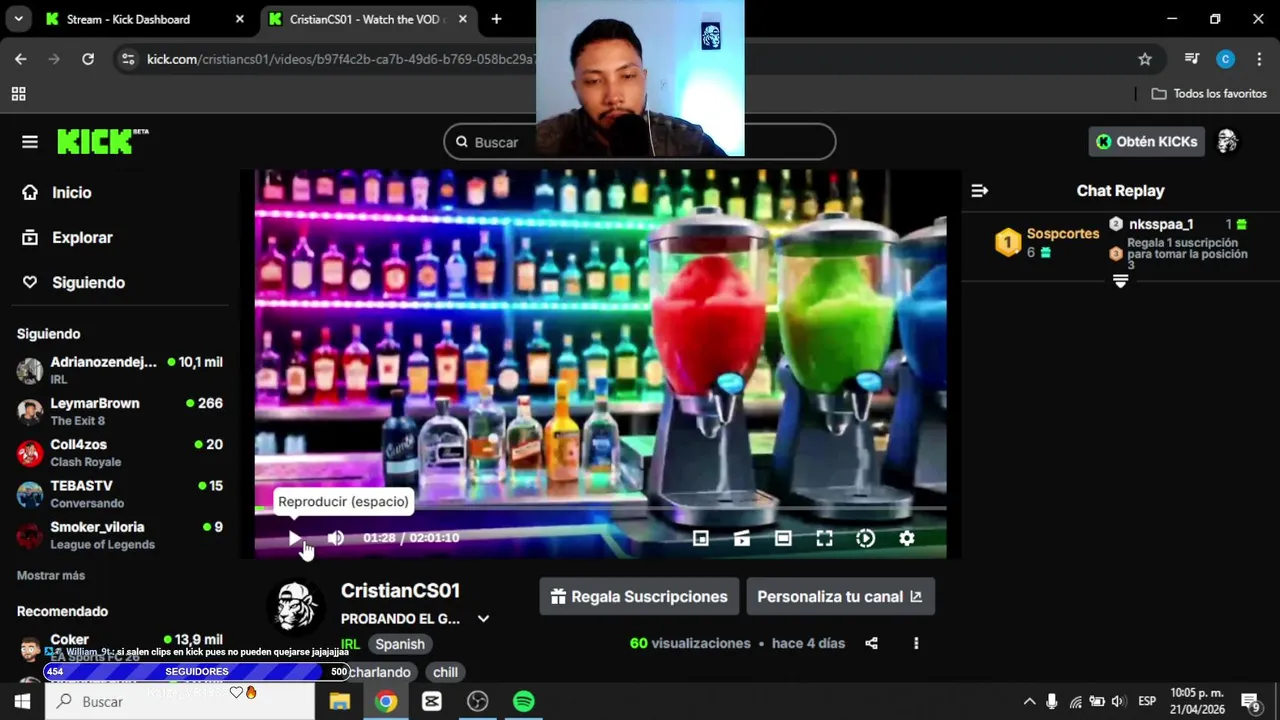Open the user profile avatar menu

tap(1227, 142)
